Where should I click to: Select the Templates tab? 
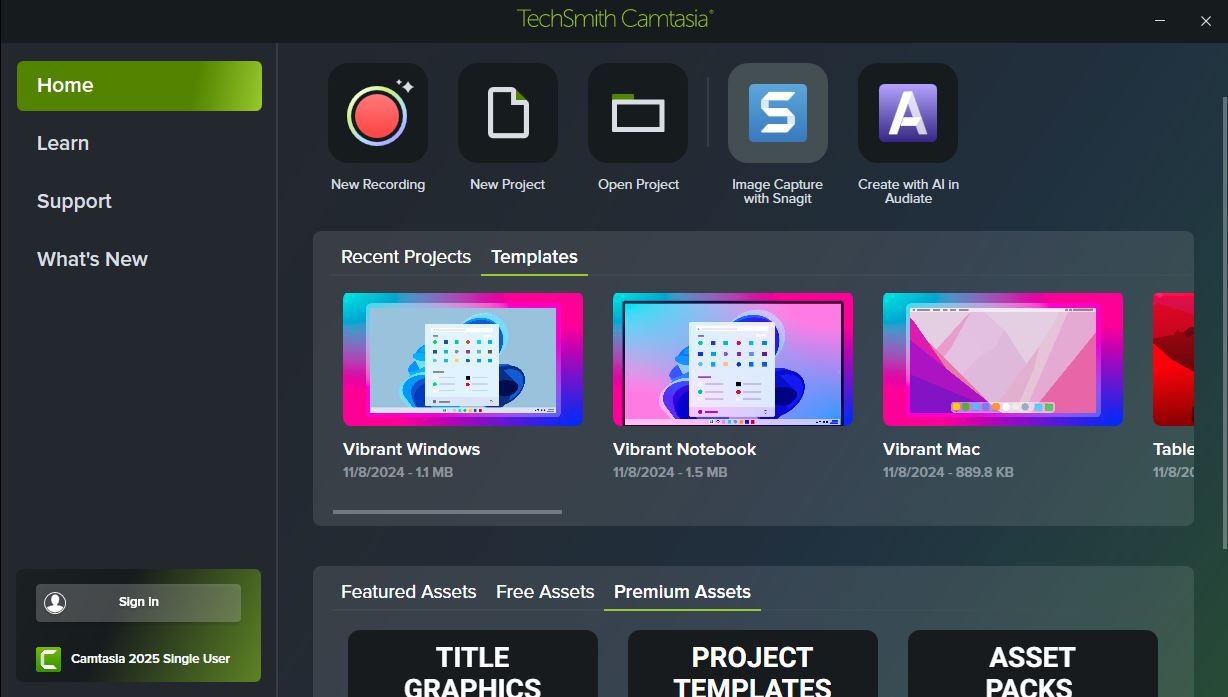point(534,257)
